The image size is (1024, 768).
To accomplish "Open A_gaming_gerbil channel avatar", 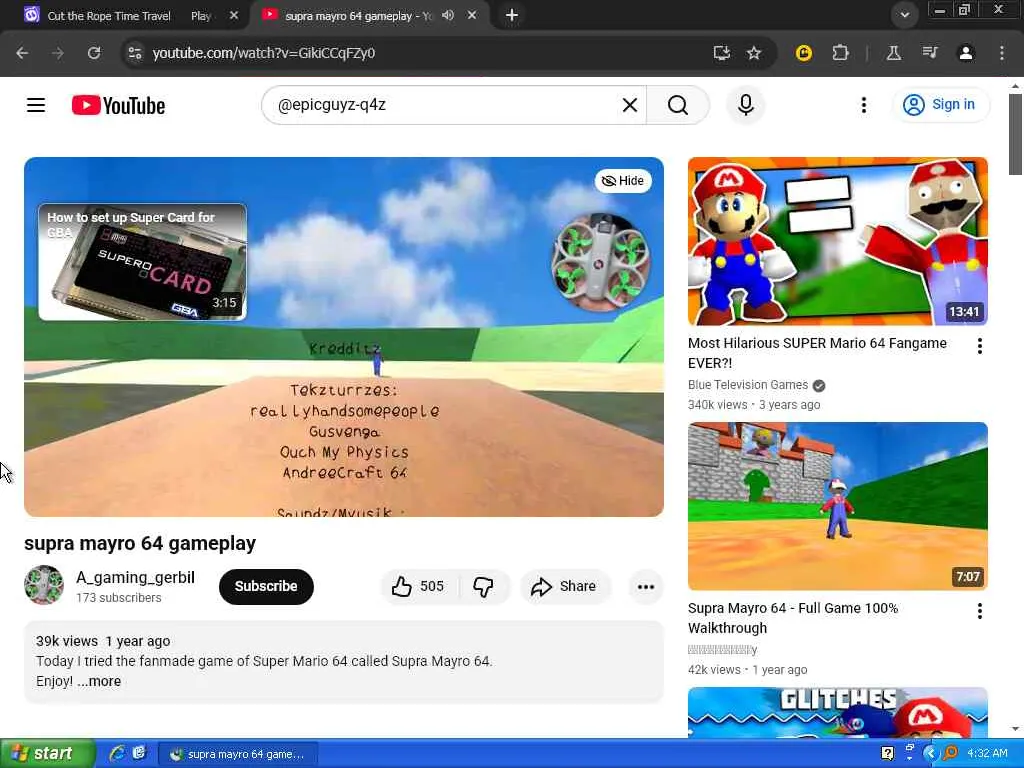I will 44,585.
